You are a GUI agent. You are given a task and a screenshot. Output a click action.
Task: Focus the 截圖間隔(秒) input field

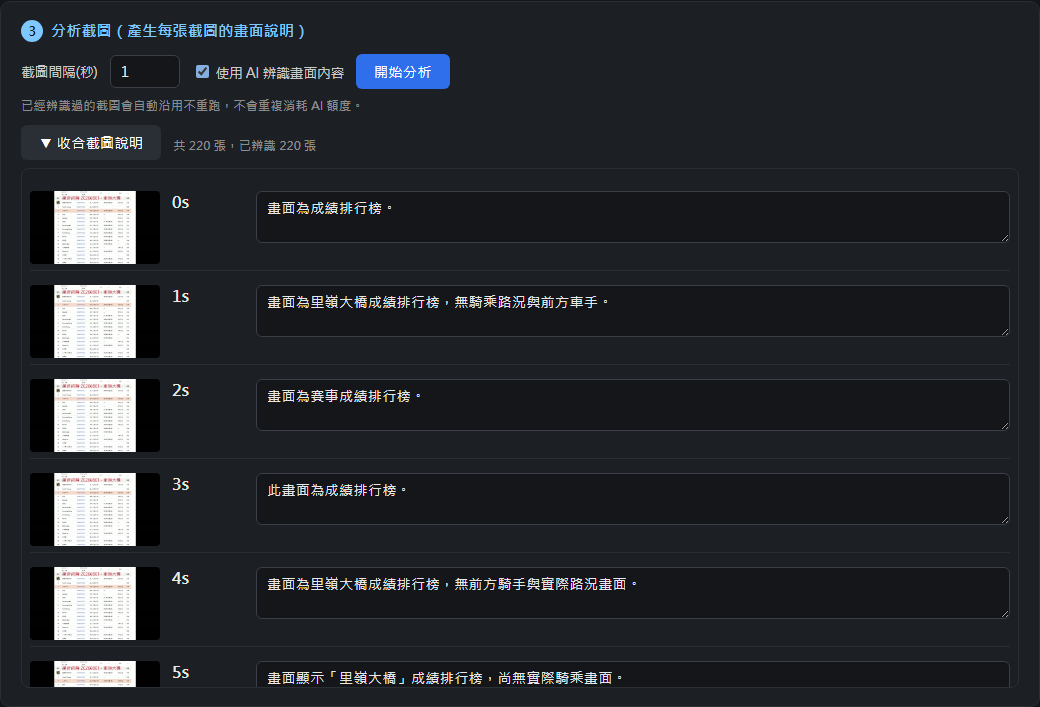tap(145, 72)
